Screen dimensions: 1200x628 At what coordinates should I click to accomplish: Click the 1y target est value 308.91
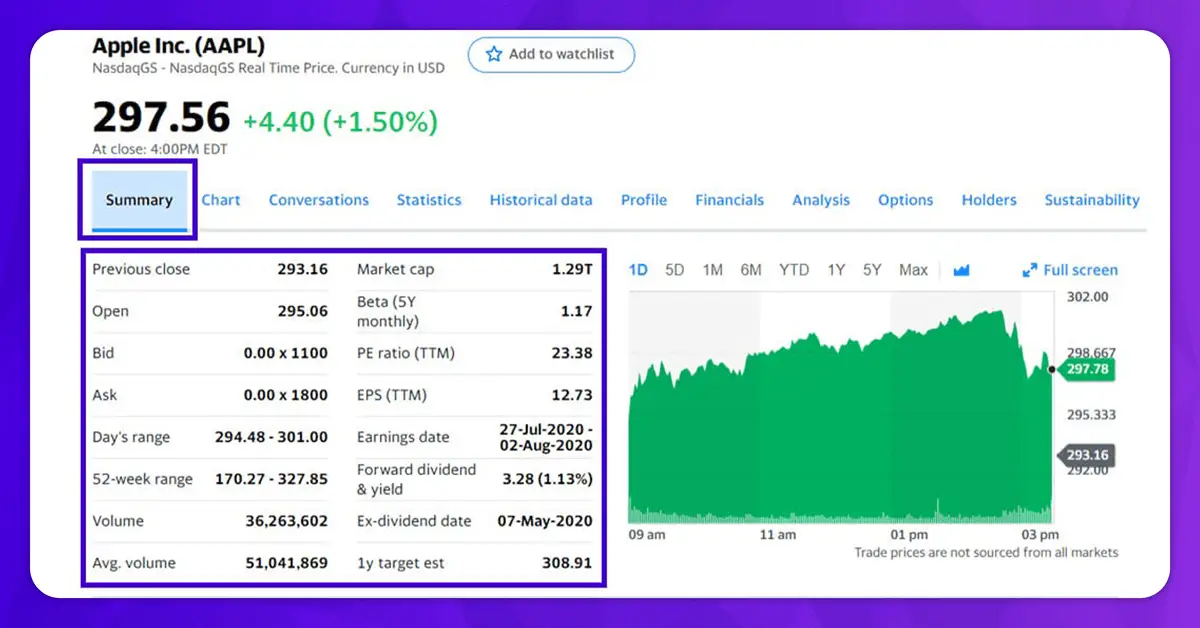(x=568, y=563)
